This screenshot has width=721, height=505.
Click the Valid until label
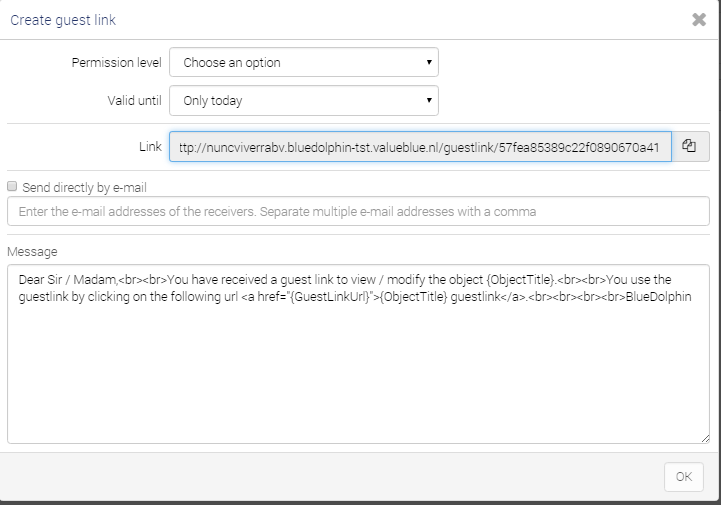point(134,100)
